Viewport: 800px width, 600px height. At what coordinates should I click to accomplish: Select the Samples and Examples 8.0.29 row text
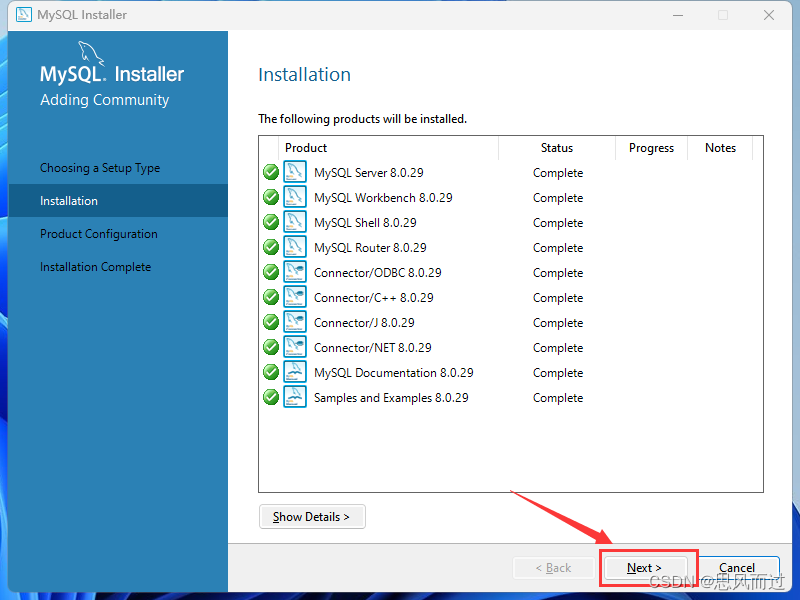pyautogui.click(x=391, y=398)
